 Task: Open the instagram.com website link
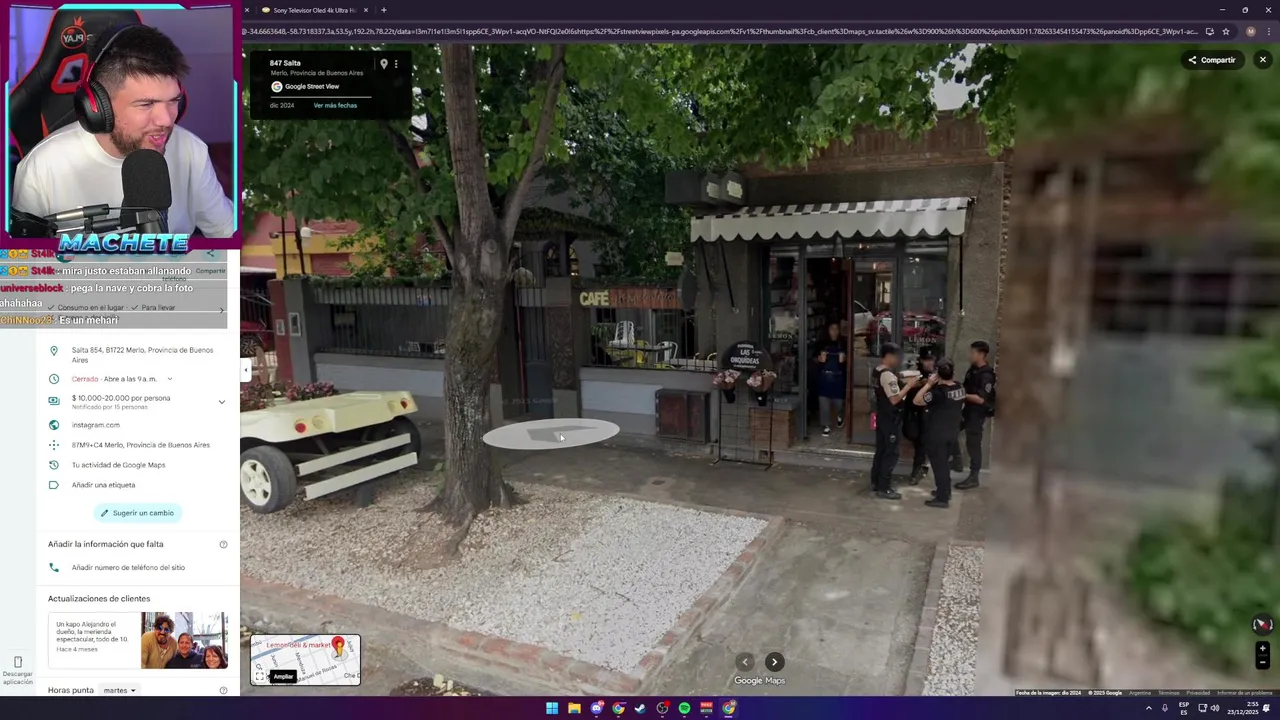96,425
